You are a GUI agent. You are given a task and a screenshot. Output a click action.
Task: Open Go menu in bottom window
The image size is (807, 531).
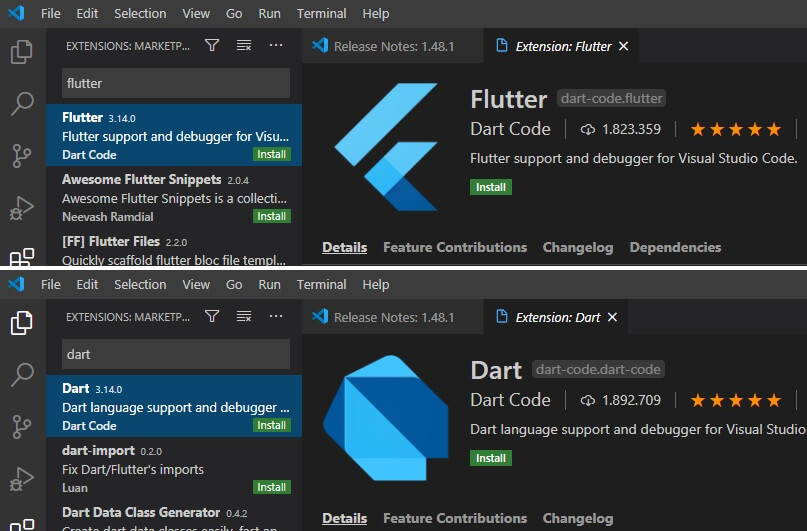pyautogui.click(x=234, y=284)
